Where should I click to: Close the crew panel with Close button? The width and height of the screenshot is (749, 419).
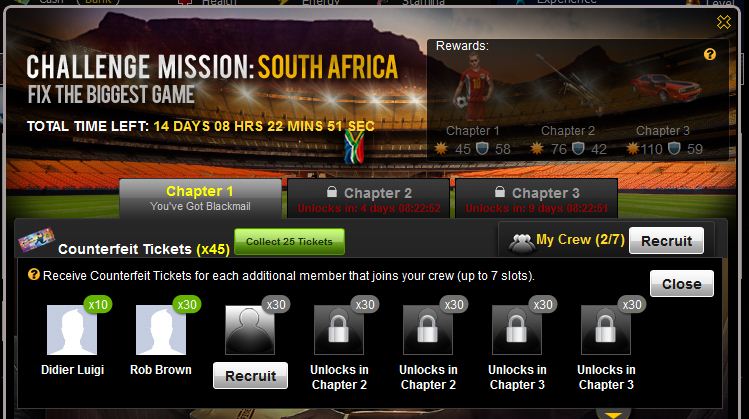tap(682, 284)
